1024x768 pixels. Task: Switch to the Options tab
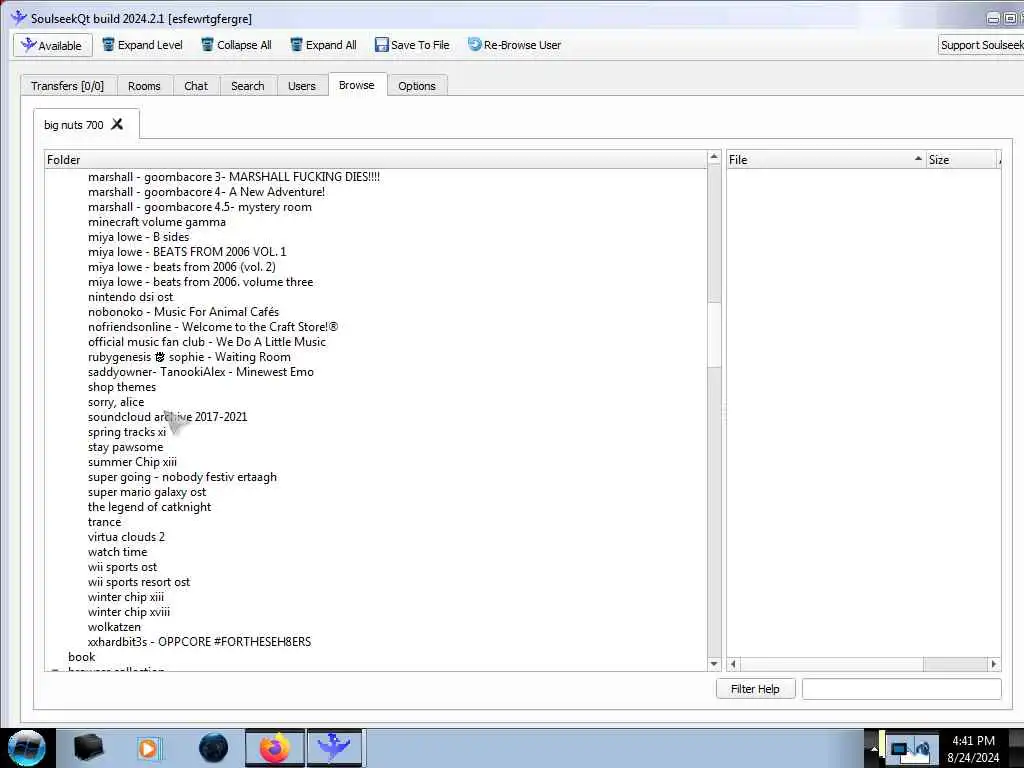(x=417, y=86)
